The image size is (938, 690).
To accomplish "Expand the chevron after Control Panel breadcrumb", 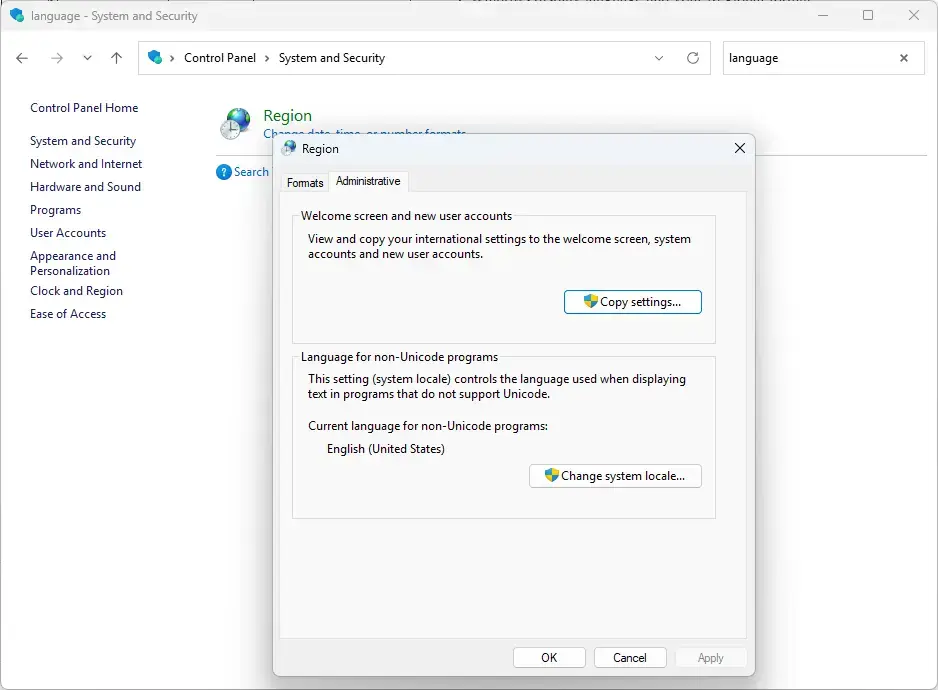I will click(267, 58).
